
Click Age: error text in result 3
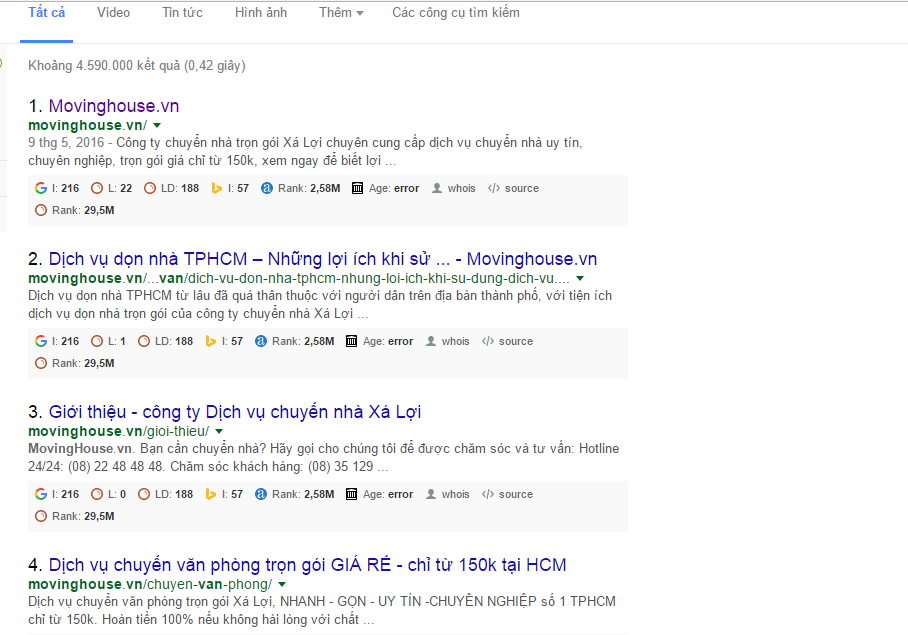coord(388,494)
